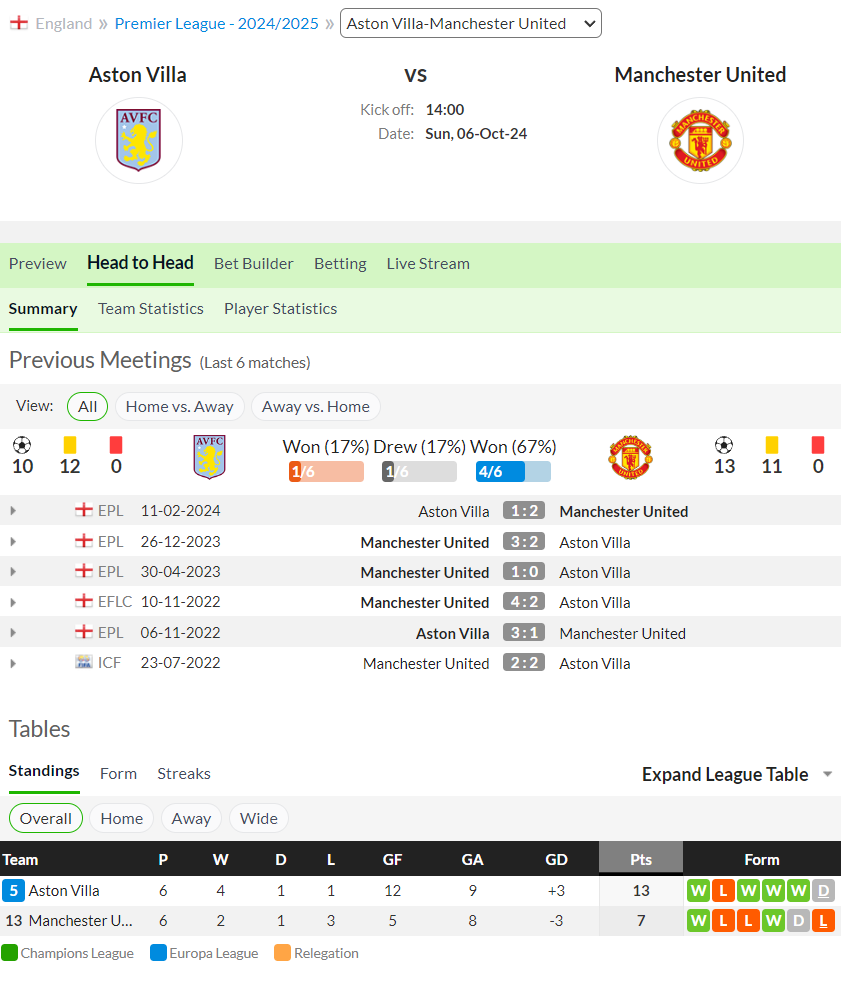Click the blue 4/6 win progress bar
The width and height of the screenshot is (842, 981).
[x=513, y=471]
